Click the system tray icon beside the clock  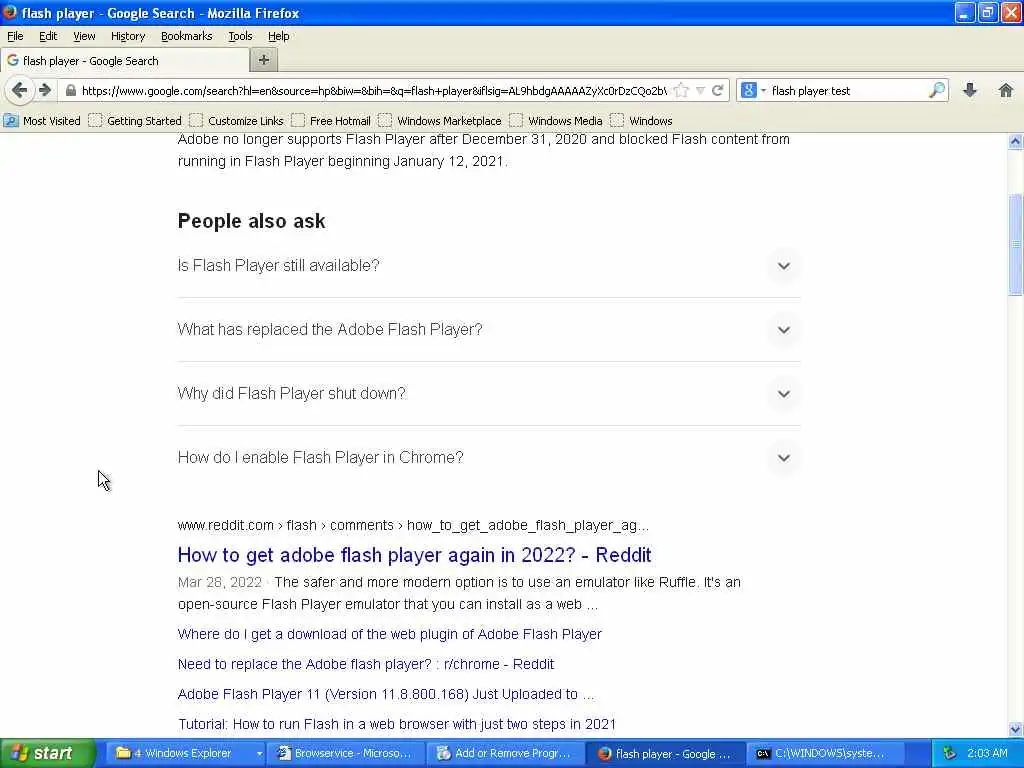tap(950, 753)
